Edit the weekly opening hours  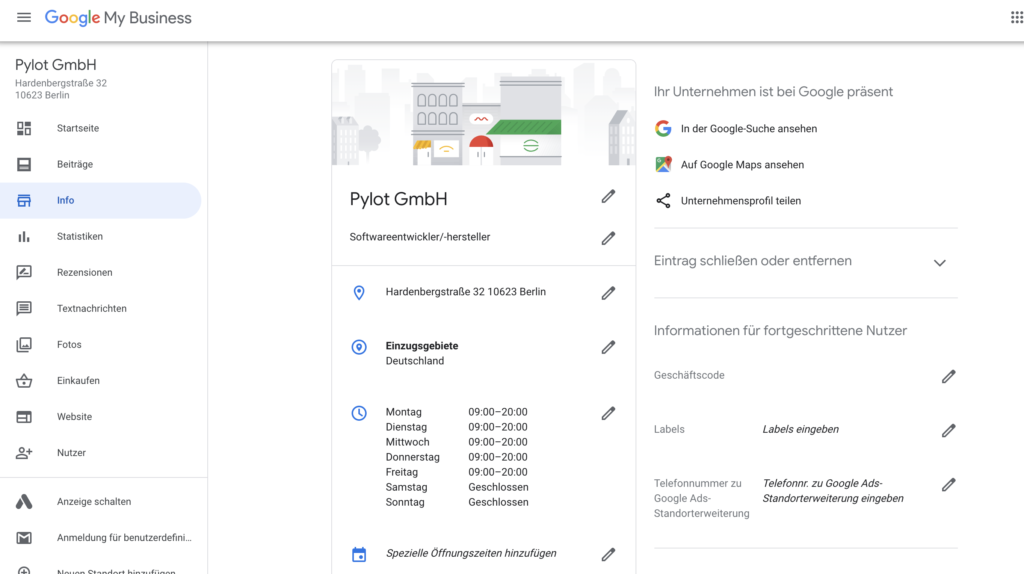[608, 413]
